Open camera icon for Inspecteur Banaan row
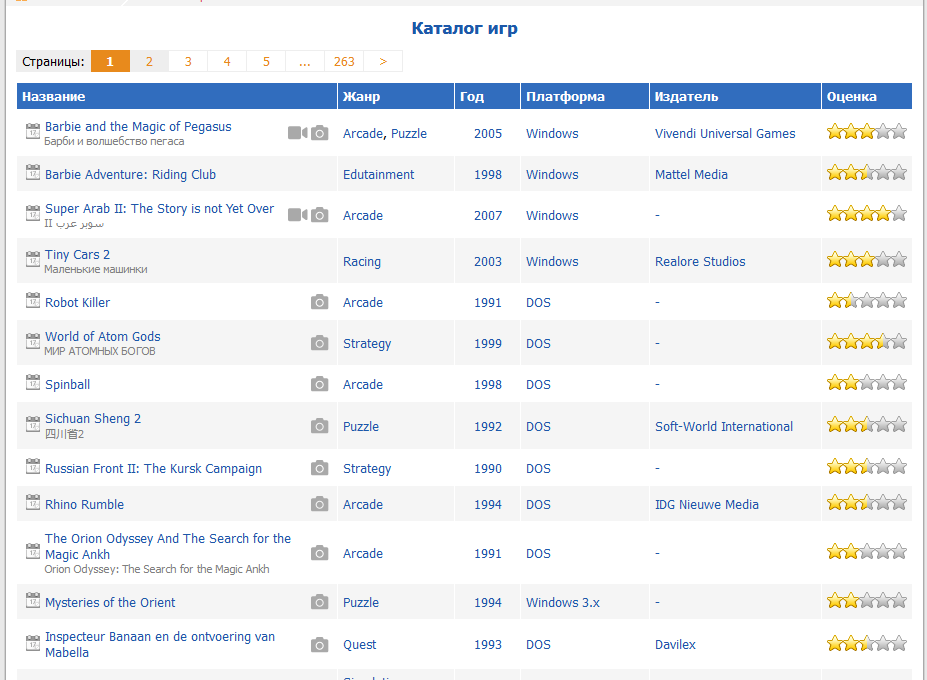This screenshot has width=927, height=680. pyautogui.click(x=319, y=645)
